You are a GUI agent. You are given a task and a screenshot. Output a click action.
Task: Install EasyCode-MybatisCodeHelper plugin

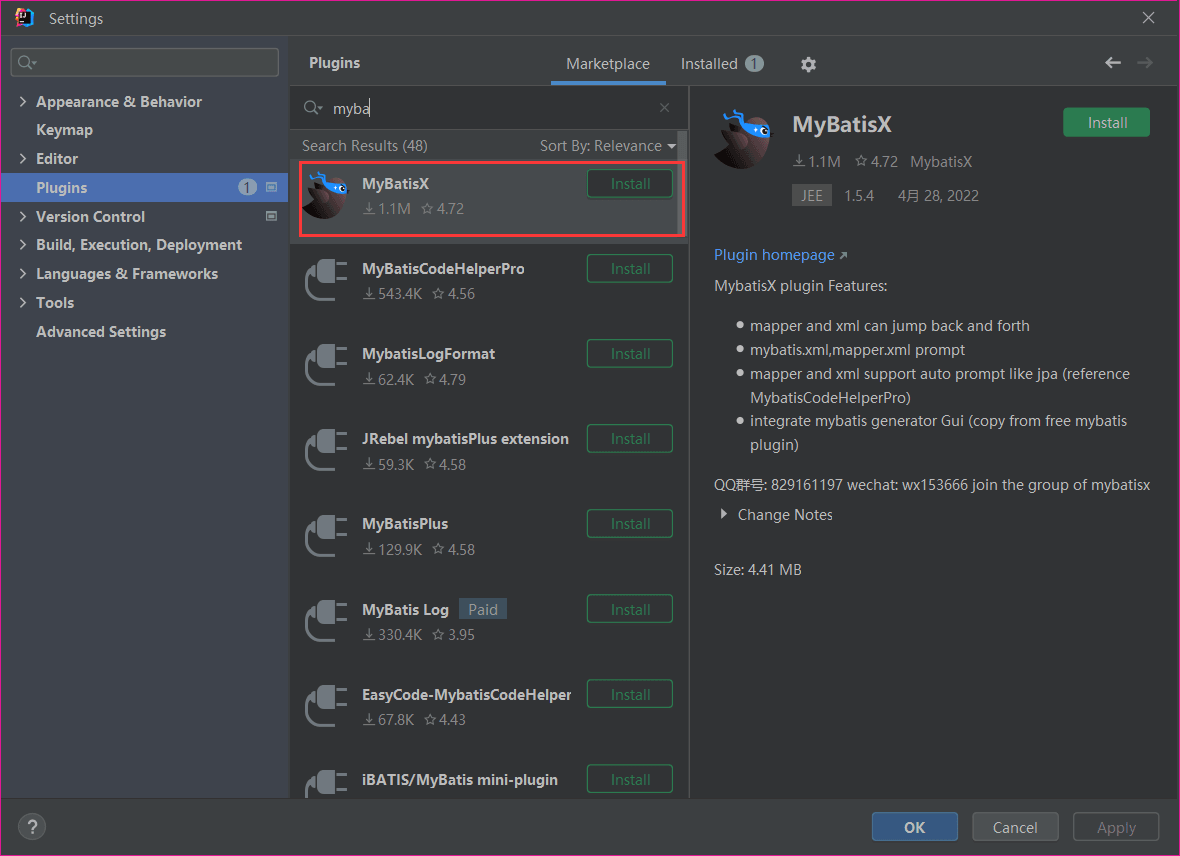[630, 694]
